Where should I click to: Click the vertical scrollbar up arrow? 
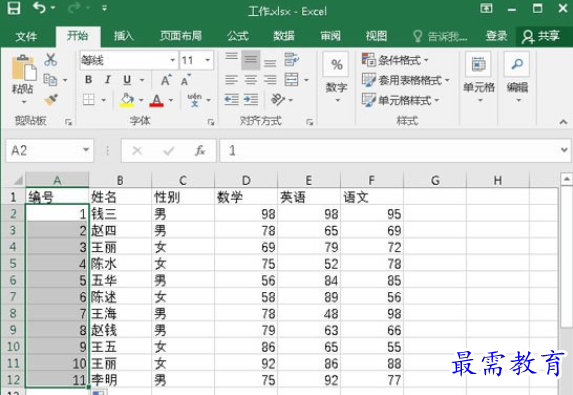[x=566, y=179]
